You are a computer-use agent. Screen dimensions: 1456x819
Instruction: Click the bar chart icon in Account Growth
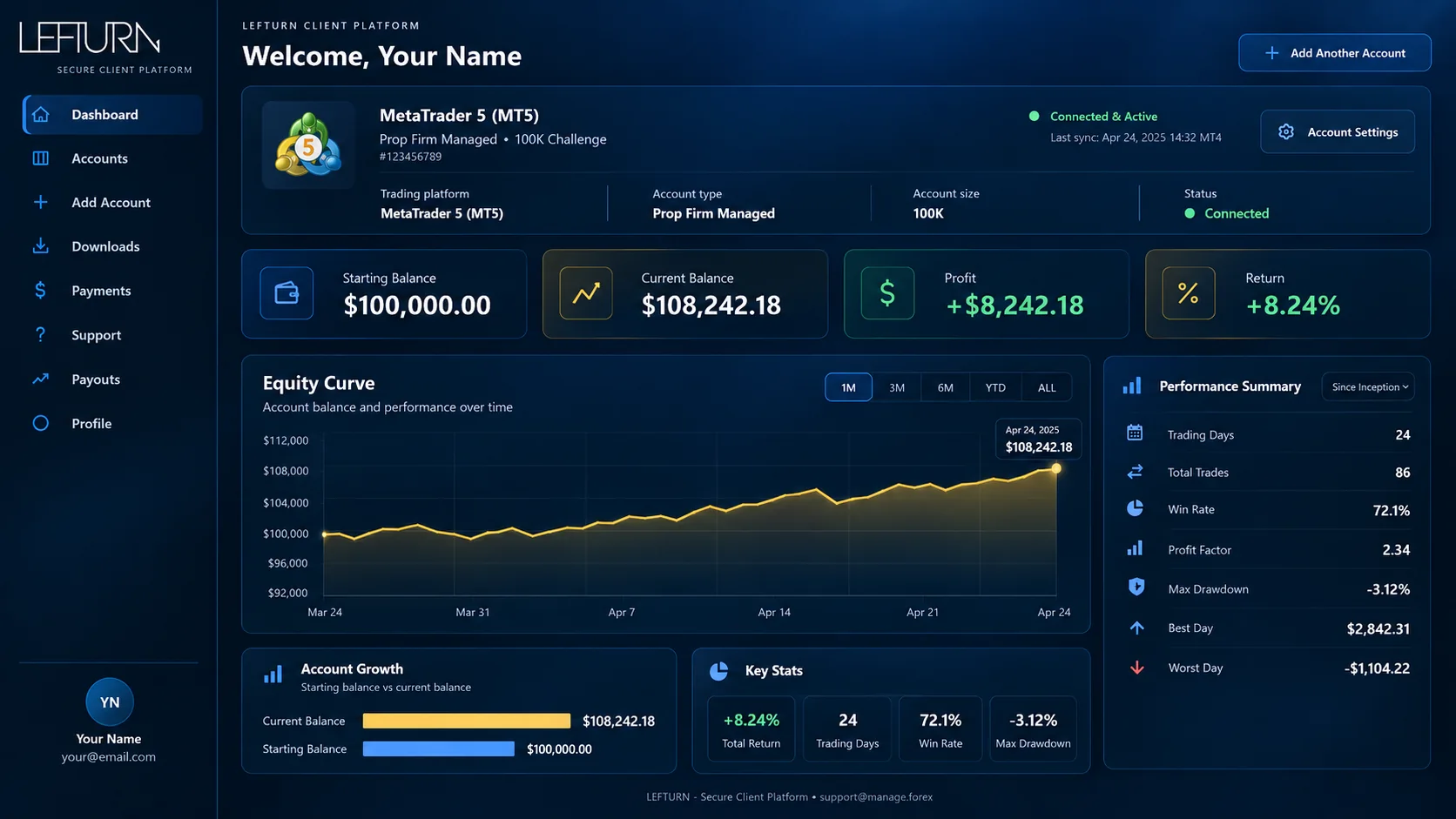tap(273, 675)
